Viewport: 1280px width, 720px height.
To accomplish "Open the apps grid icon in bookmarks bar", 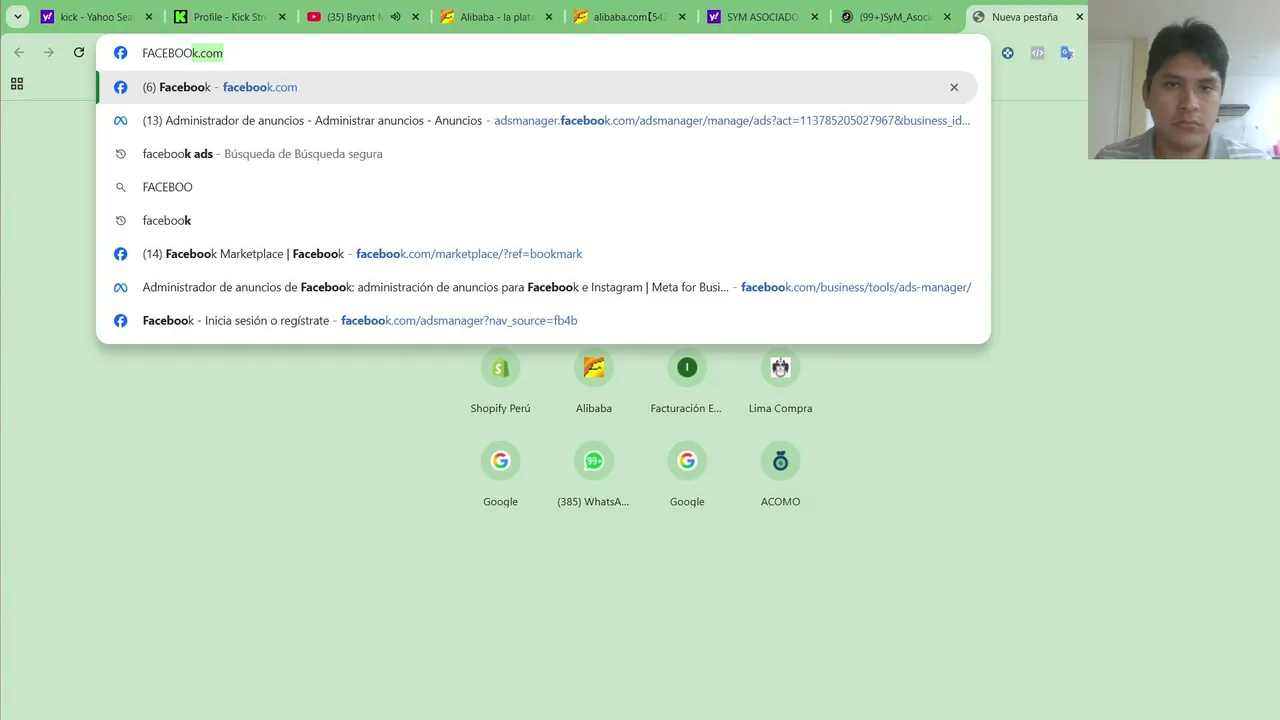I will pyautogui.click(x=17, y=84).
